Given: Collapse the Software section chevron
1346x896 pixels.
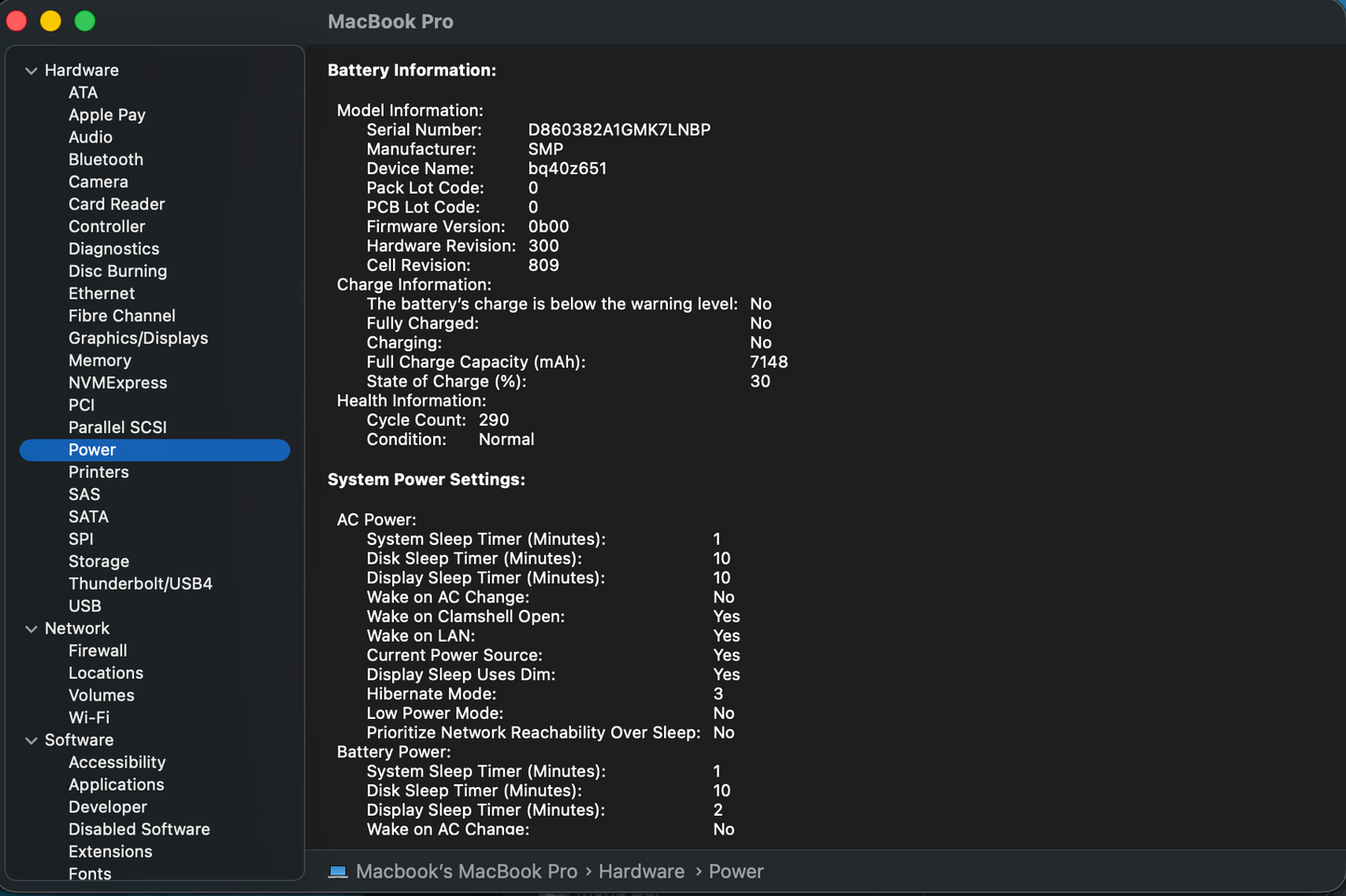Looking at the screenshot, I should click(31, 741).
